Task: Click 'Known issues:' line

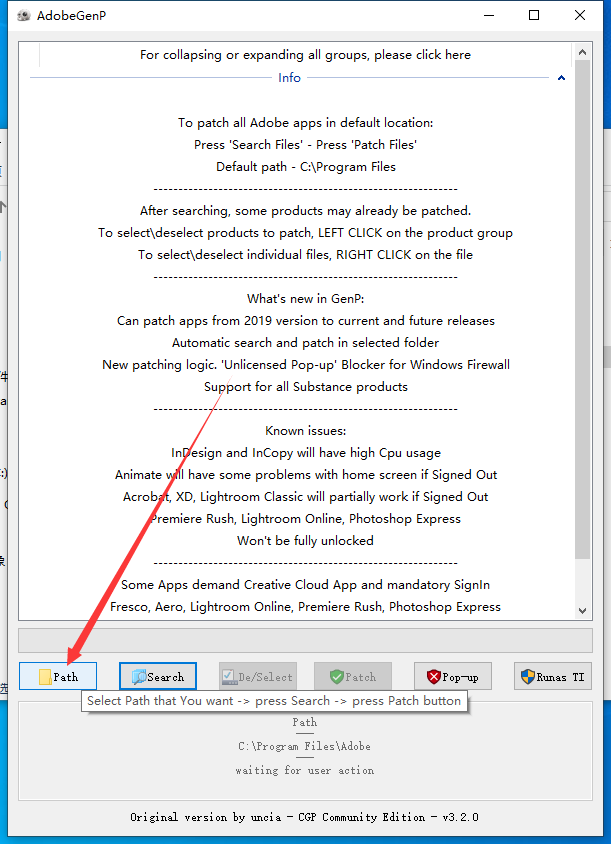Action: tap(305, 431)
